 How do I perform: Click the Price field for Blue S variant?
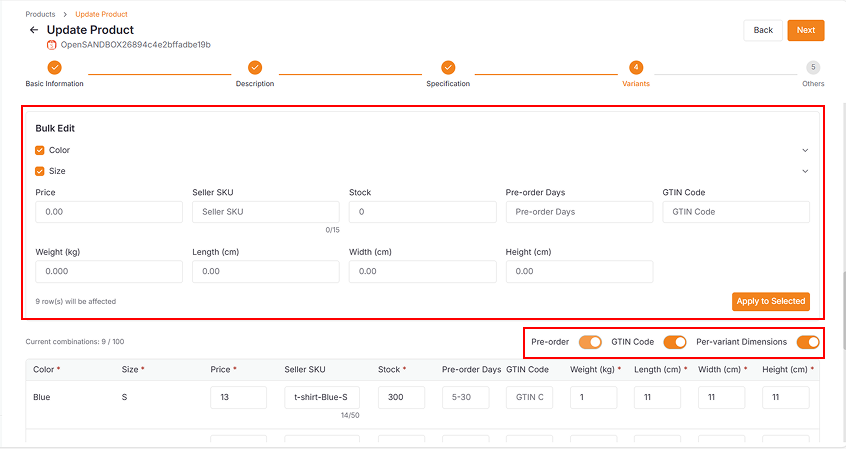(238, 397)
